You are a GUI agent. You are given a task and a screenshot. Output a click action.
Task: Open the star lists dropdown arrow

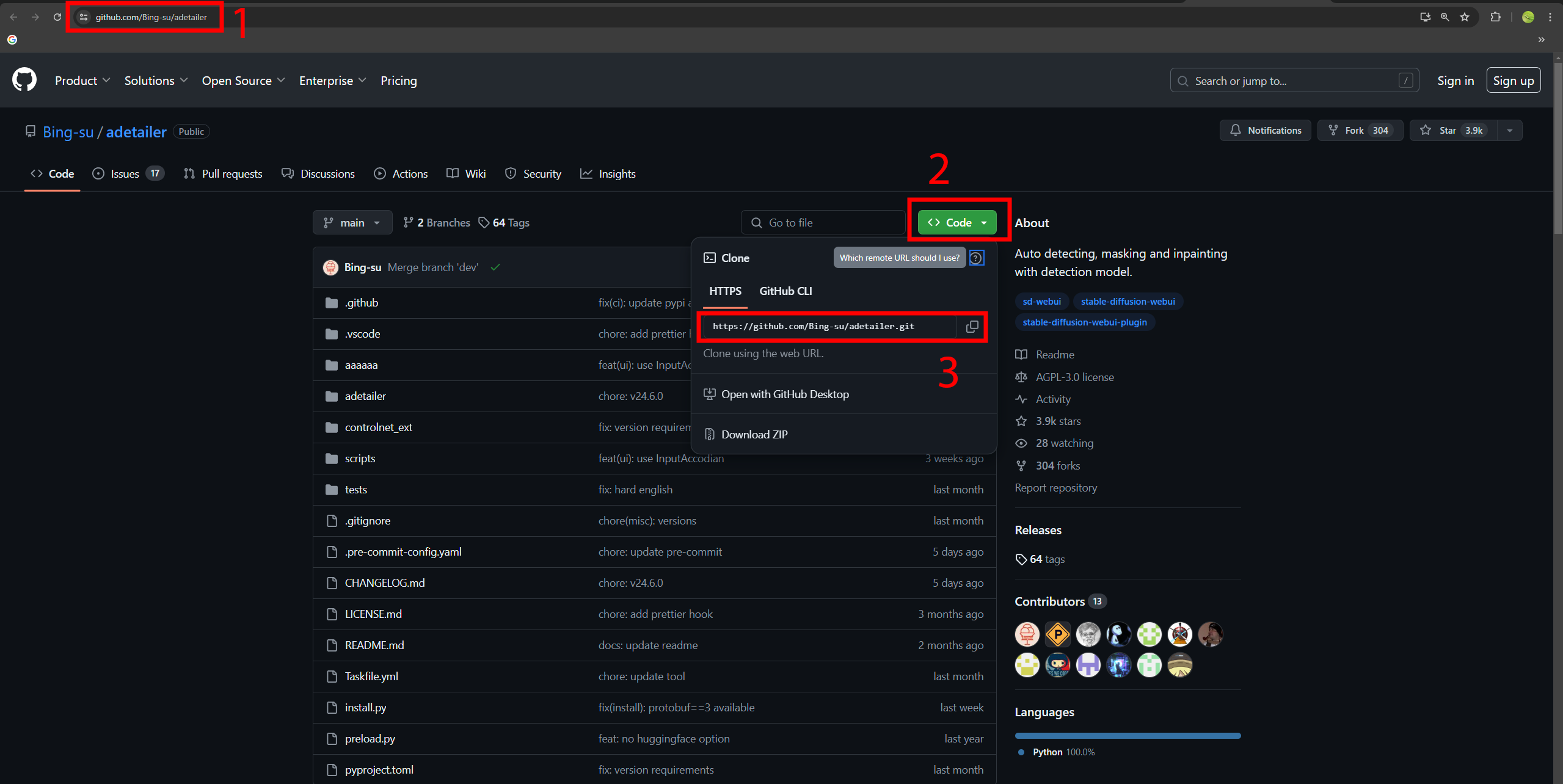pos(1509,131)
